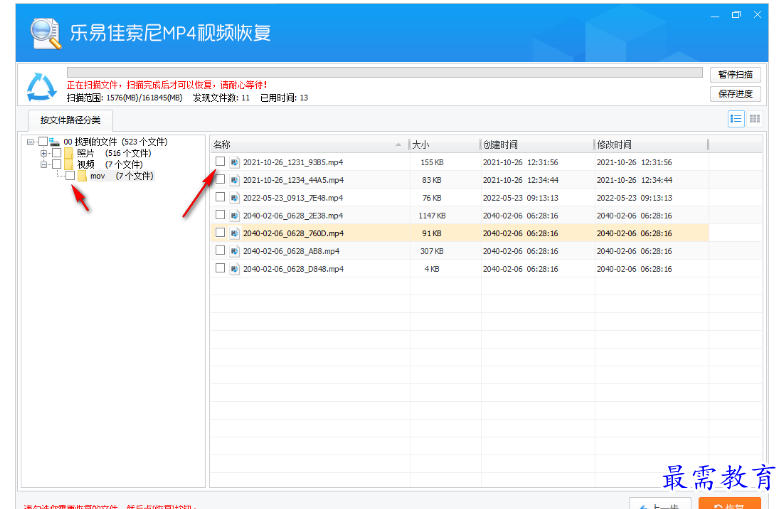
Task: Select the mov (7个文件) tree item
Action: click(x=122, y=176)
